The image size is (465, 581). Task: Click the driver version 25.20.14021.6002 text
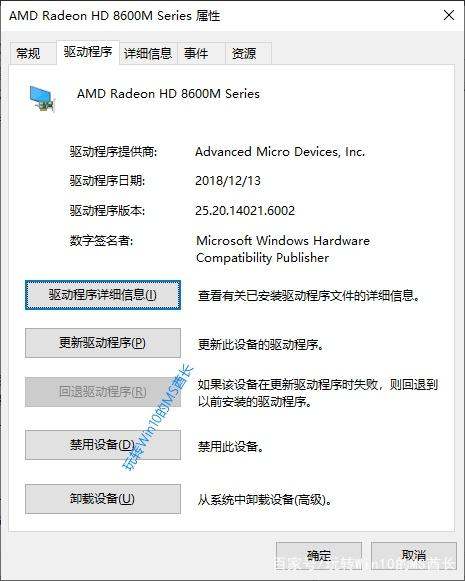coord(245,210)
